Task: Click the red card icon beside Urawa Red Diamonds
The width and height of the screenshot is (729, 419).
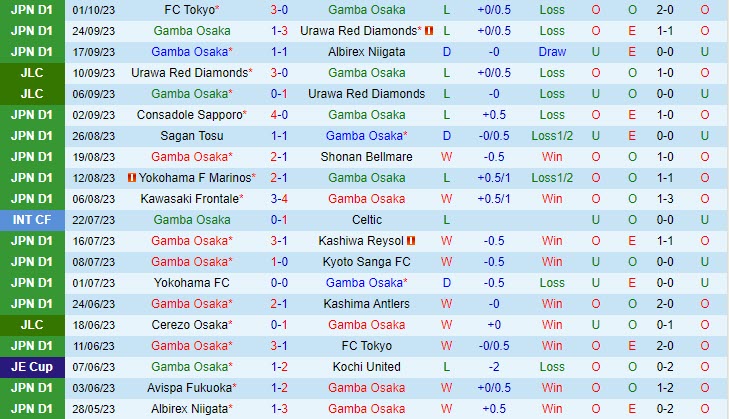Action: (429, 31)
